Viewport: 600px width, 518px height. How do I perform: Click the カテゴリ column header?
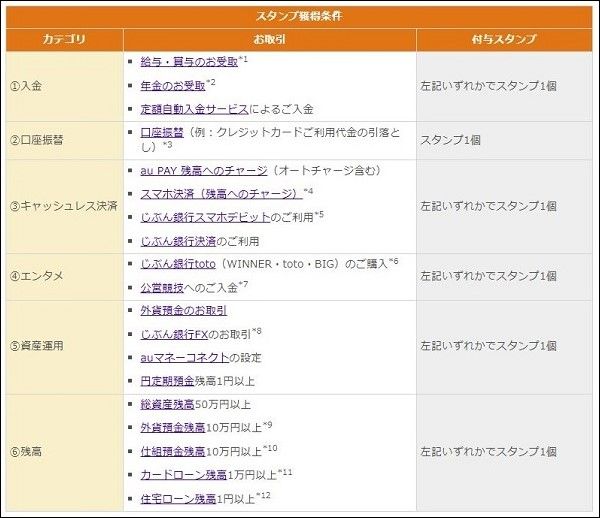click(x=65, y=39)
